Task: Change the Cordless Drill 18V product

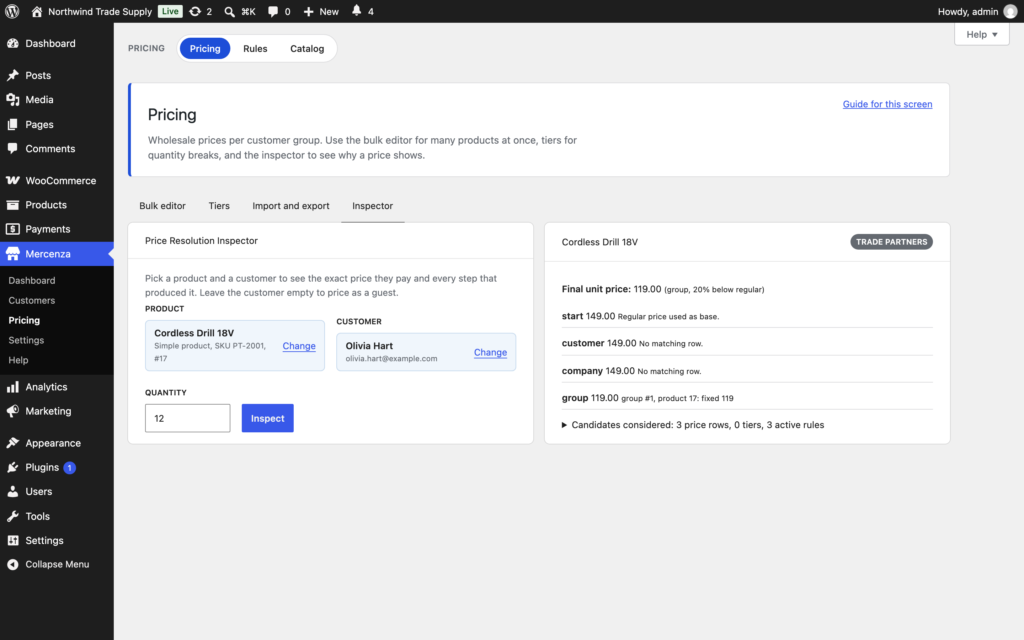Action: [298, 345]
